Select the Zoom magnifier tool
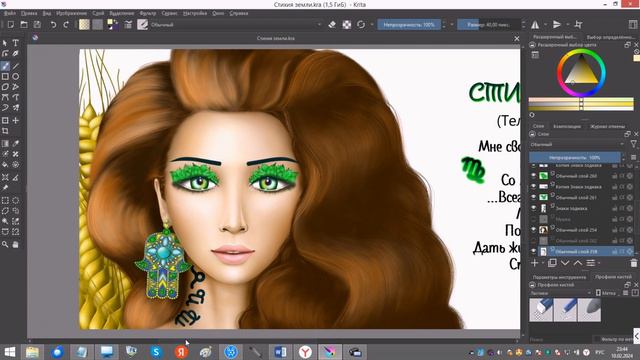 click(5, 244)
